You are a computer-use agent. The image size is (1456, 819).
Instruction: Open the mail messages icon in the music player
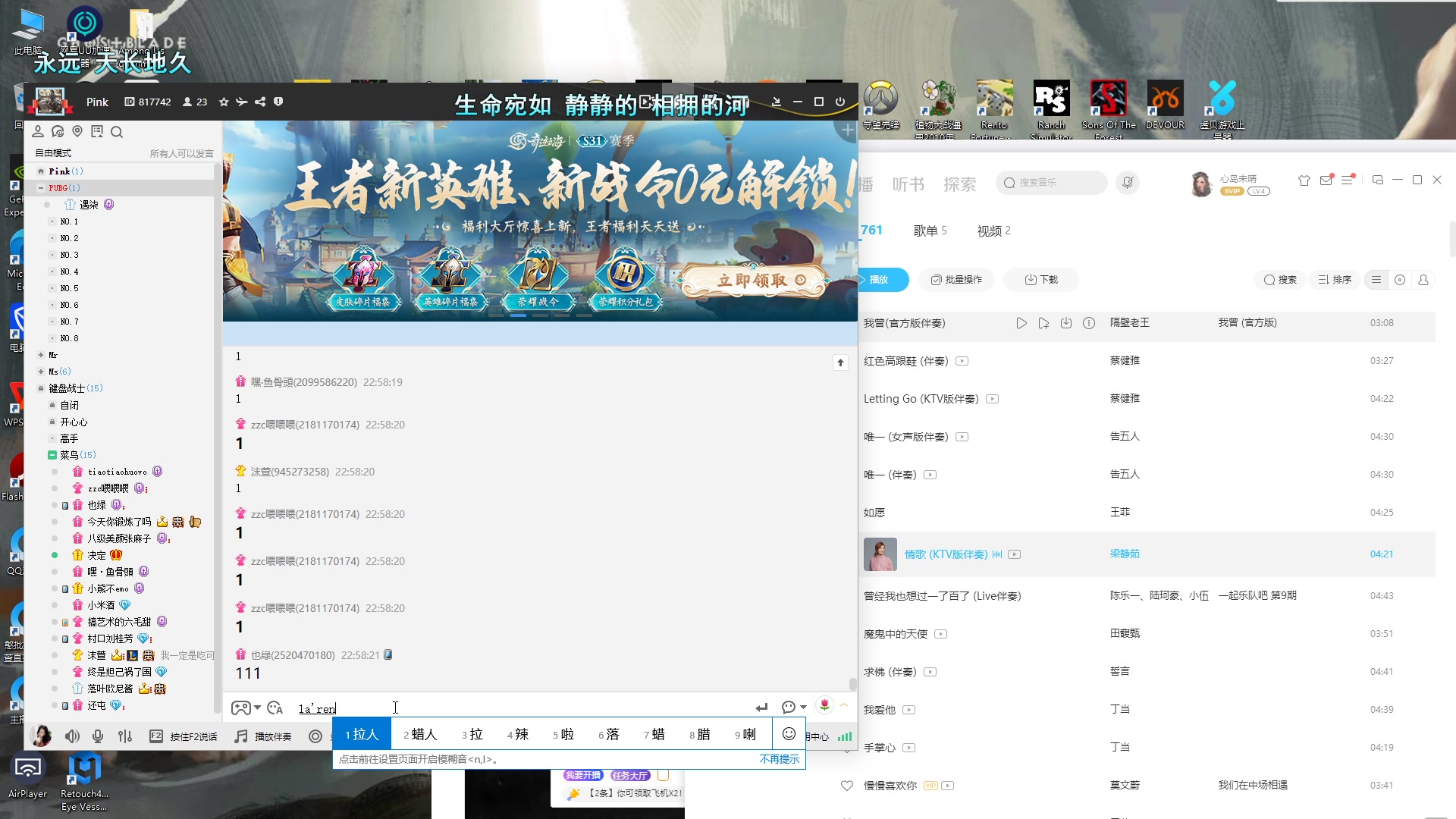click(x=1326, y=180)
